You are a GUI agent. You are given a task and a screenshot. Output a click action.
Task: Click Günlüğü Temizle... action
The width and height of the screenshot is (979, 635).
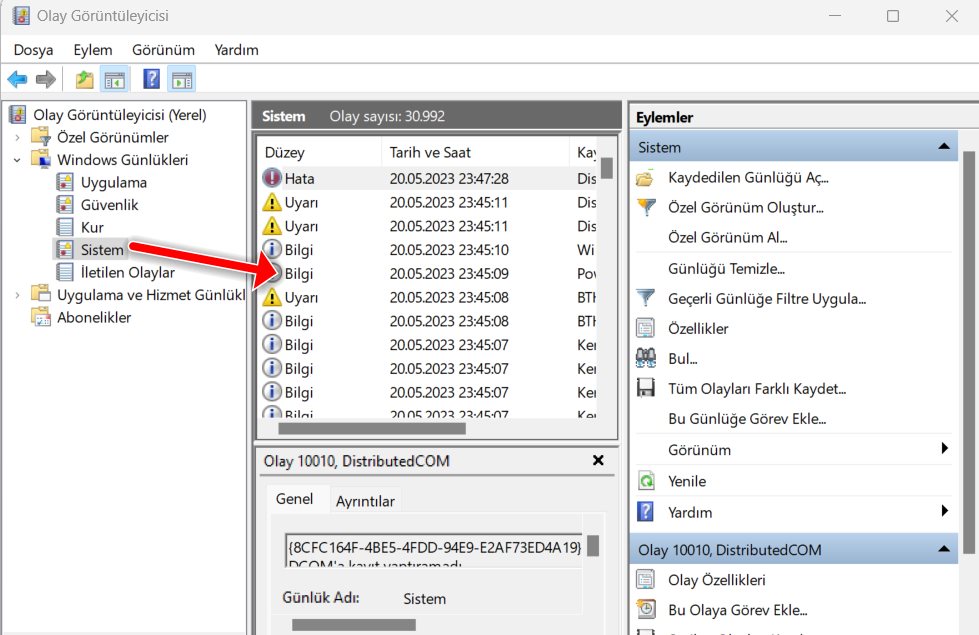726,268
